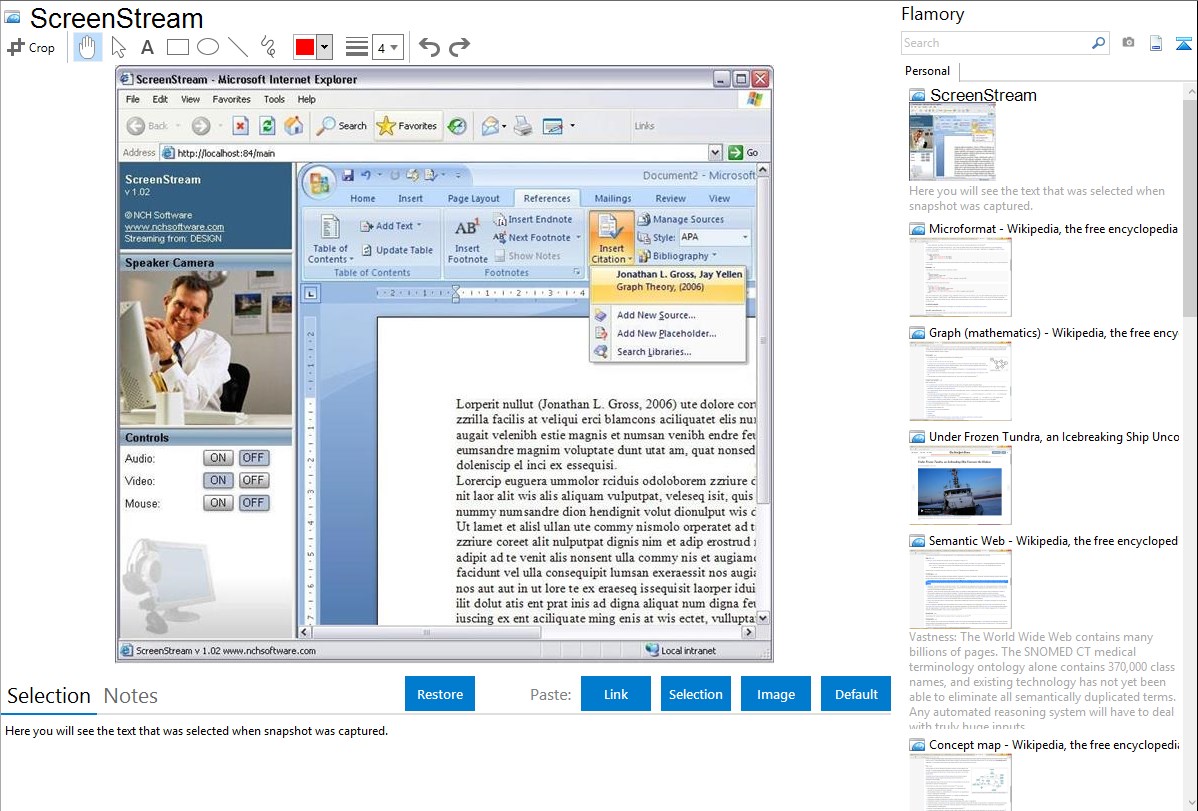The width and height of the screenshot is (1198, 811).
Task: Turn Mouse OFF in Controls
Action: coord(254,502)
